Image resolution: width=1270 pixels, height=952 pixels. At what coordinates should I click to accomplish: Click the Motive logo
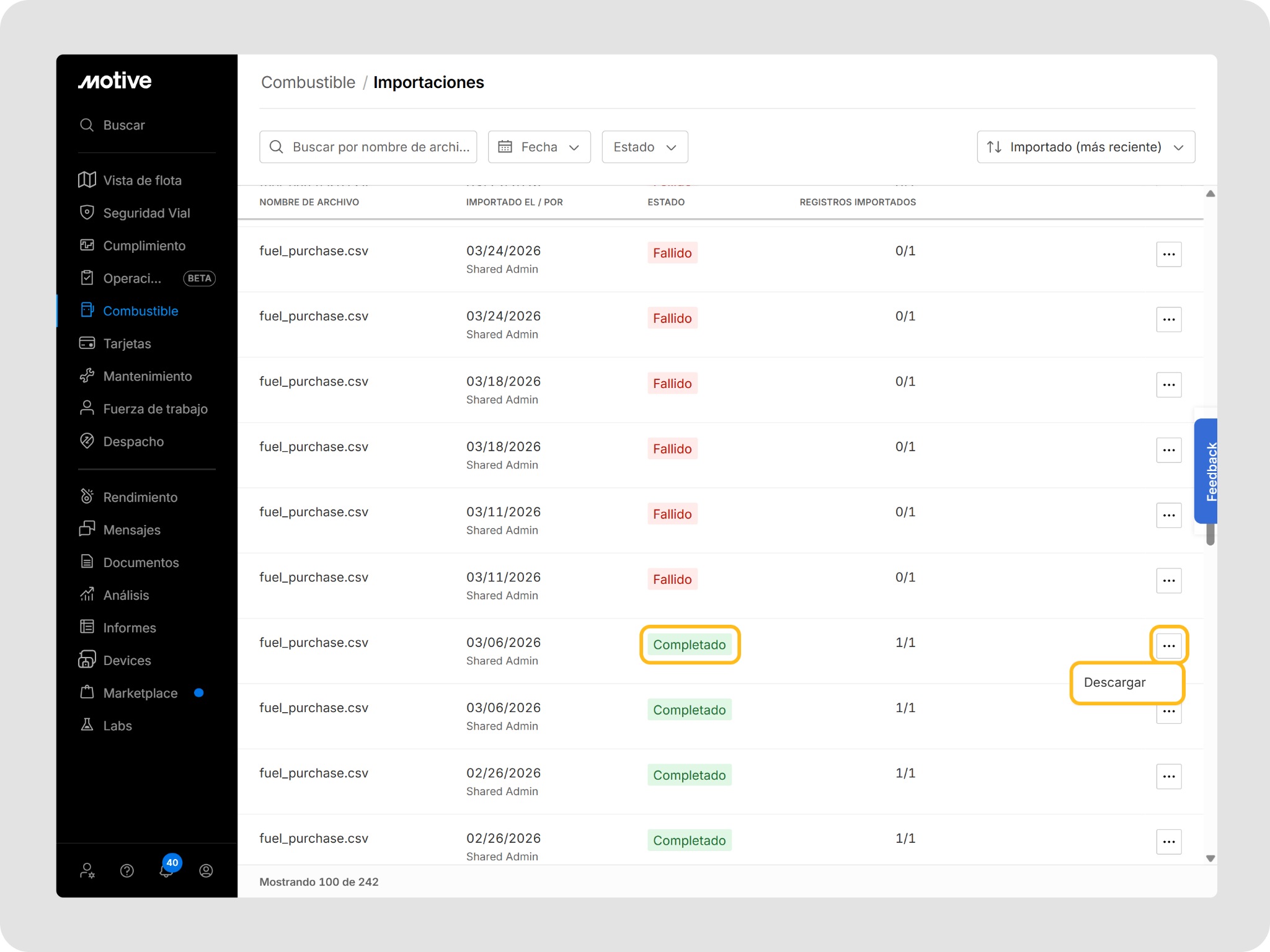pos(115,81)
